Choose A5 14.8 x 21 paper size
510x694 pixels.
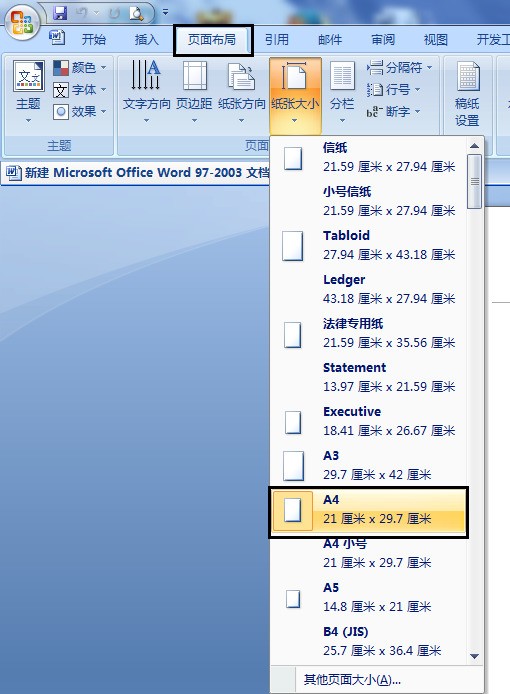point(368,598)
